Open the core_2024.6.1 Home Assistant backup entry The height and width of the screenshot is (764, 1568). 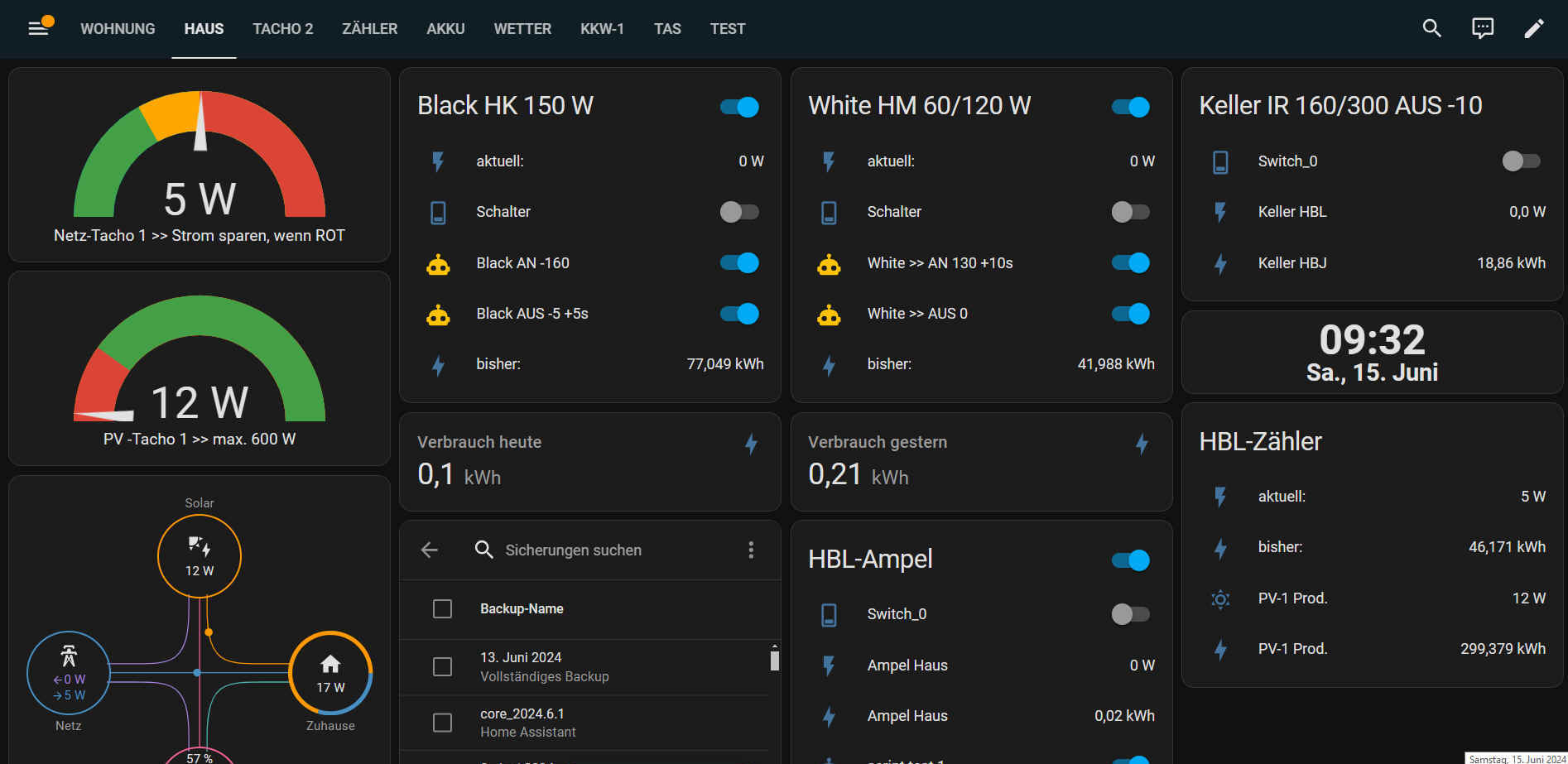(584, 723)
